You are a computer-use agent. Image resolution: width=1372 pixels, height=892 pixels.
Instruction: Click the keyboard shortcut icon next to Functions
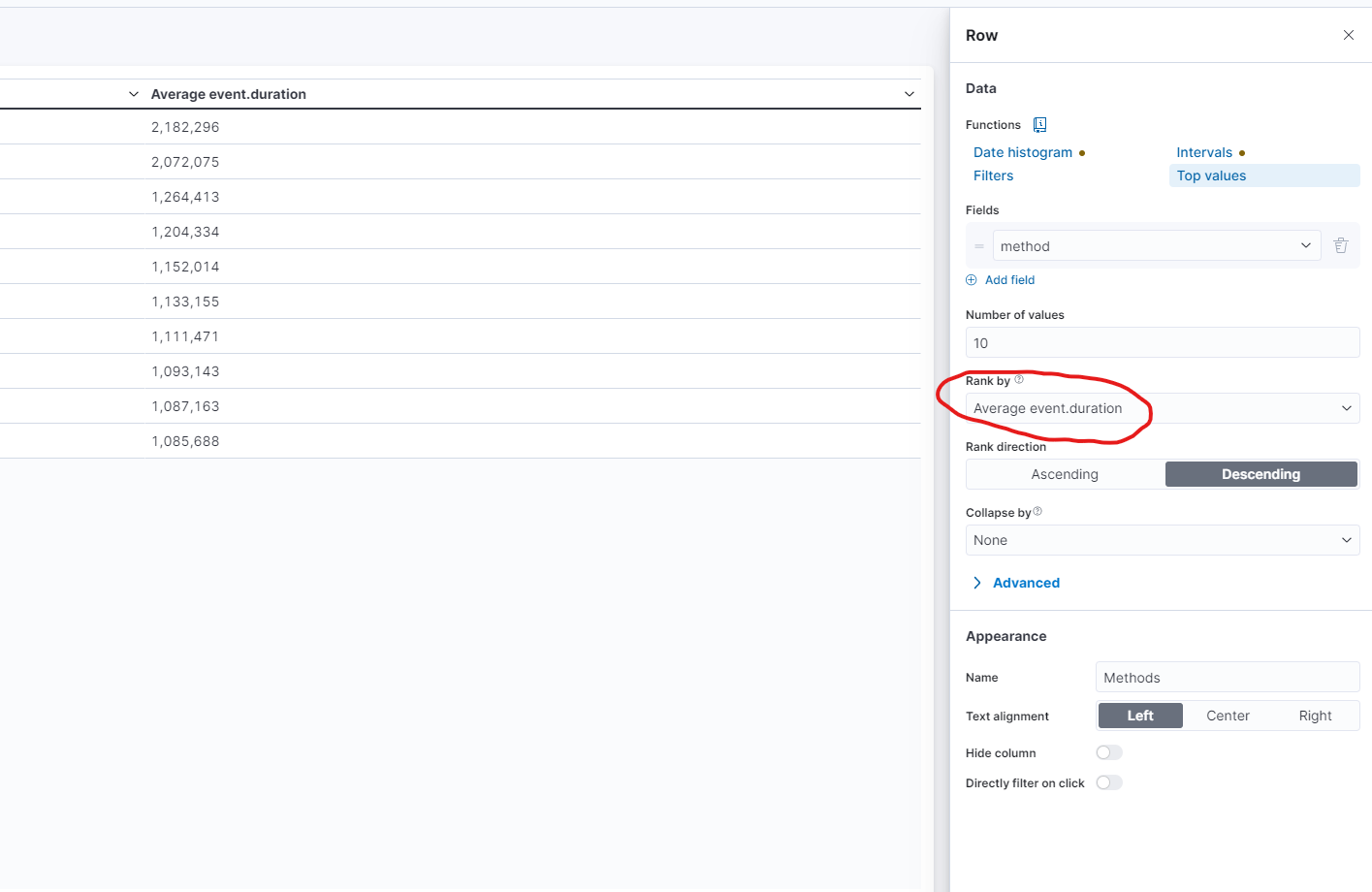pyautogui.click(x=1039, y=124)
